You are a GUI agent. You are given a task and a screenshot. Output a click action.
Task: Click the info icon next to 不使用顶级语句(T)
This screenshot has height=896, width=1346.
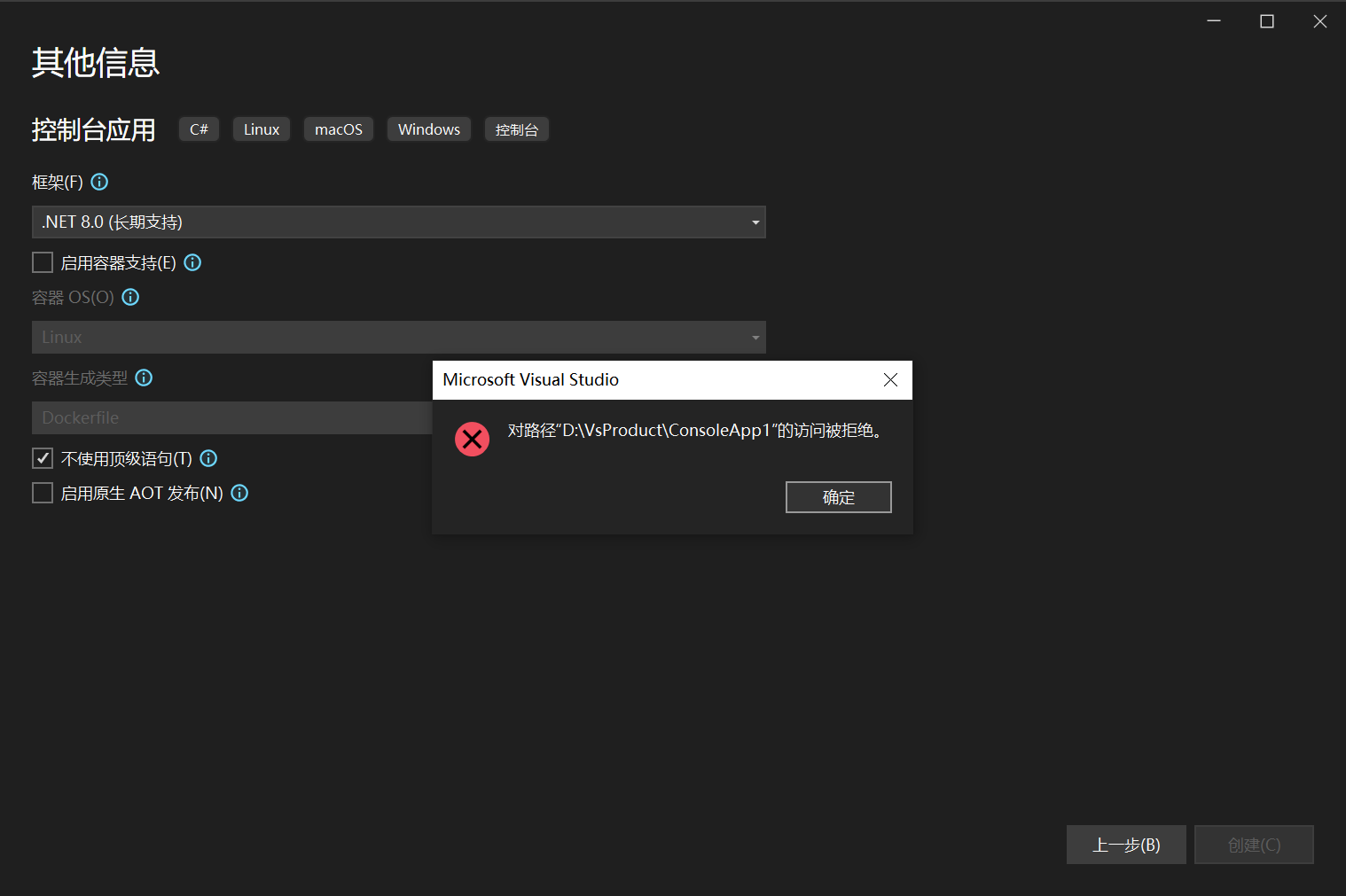click(x=208, y=458)
